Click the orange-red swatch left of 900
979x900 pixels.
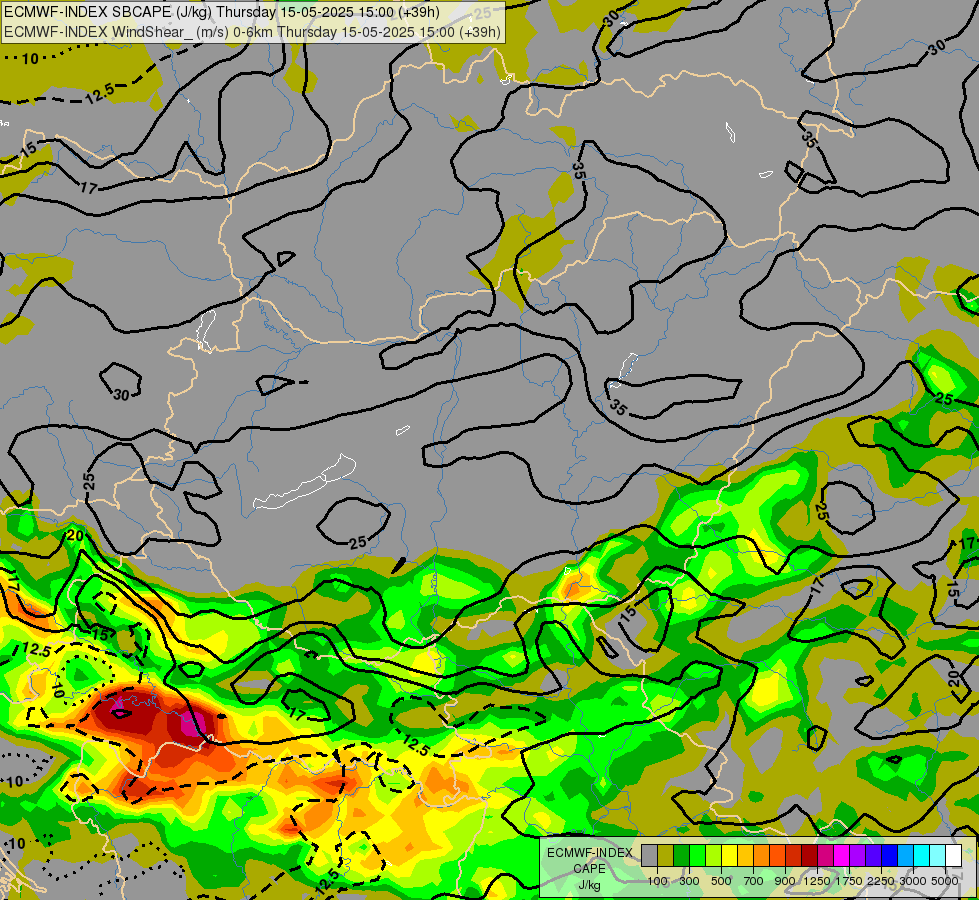[x=777, y=855]
